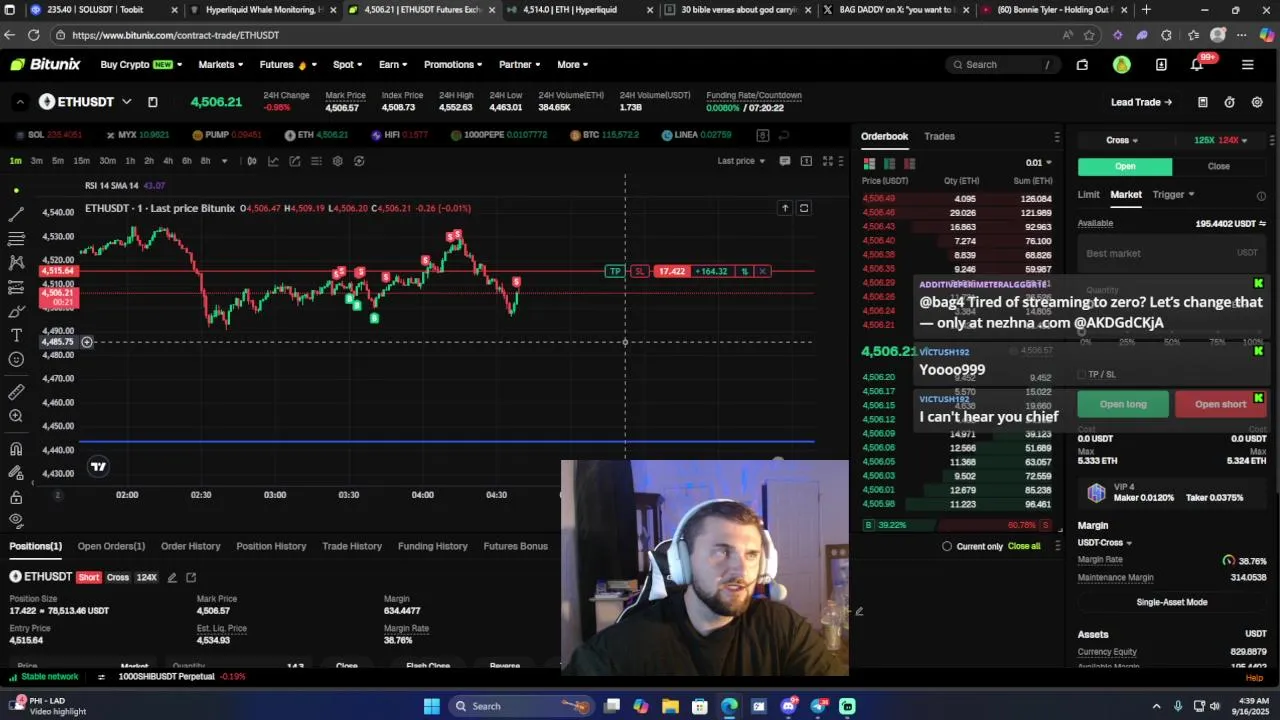Select the pattern drawing tool
The width and height of the screenshot is (1280, 720).
(16, 263)
